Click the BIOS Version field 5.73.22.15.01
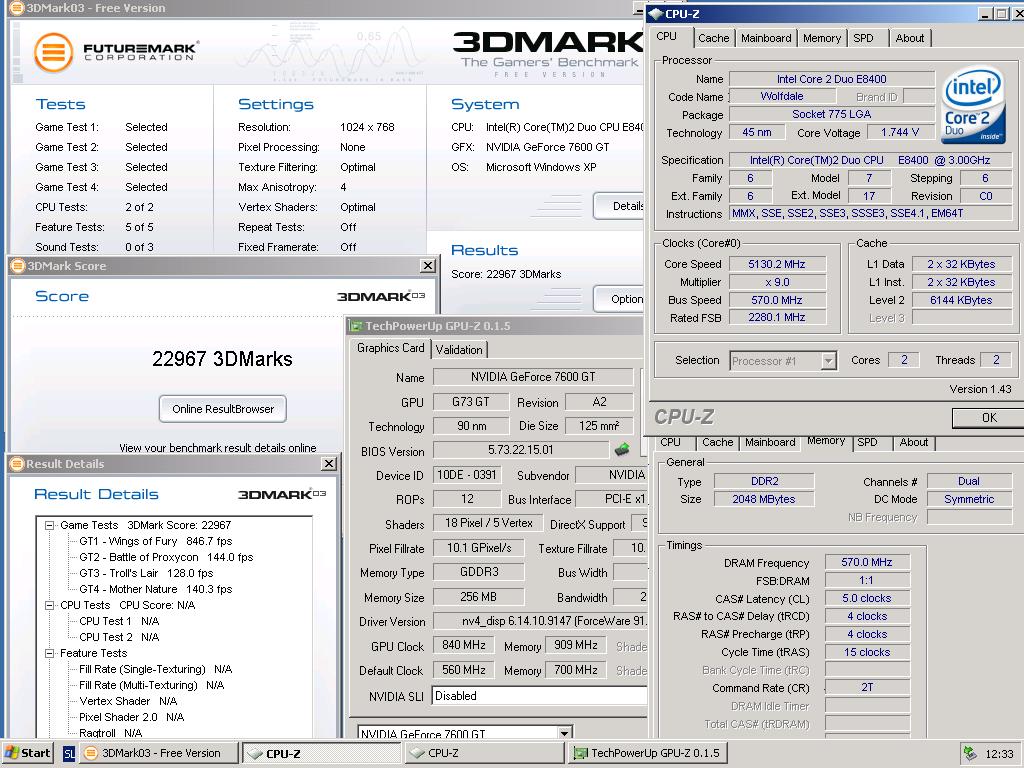This screenshot has height=768, width=1024. click(520, 450)
